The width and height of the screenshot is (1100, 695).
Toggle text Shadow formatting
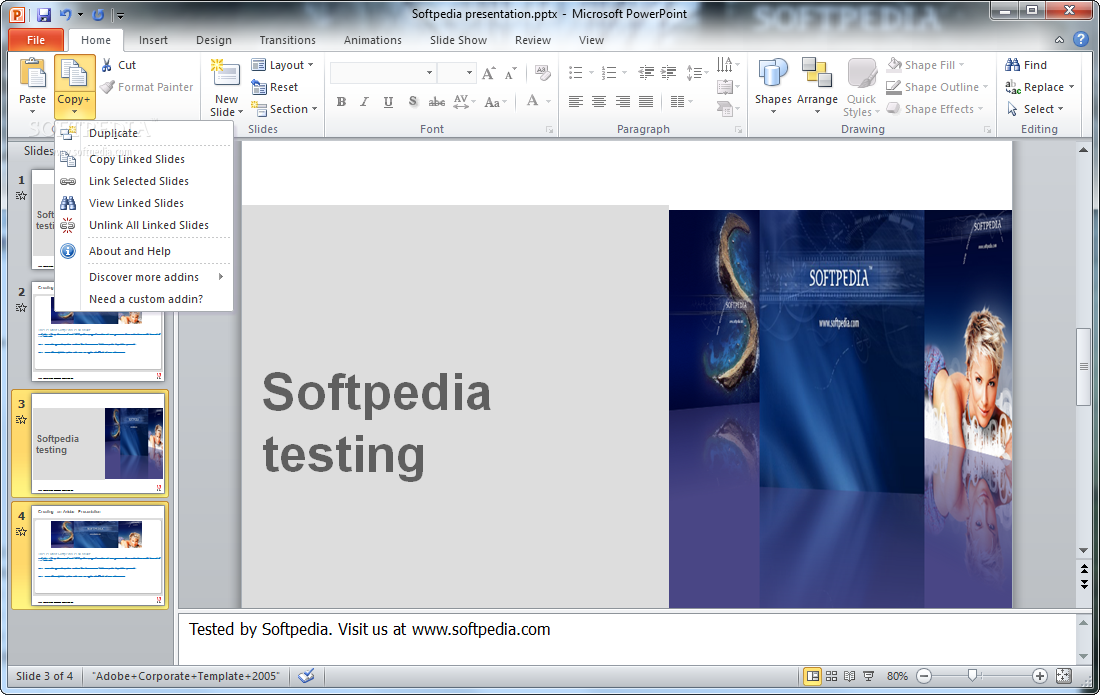[x=412, y=102]
